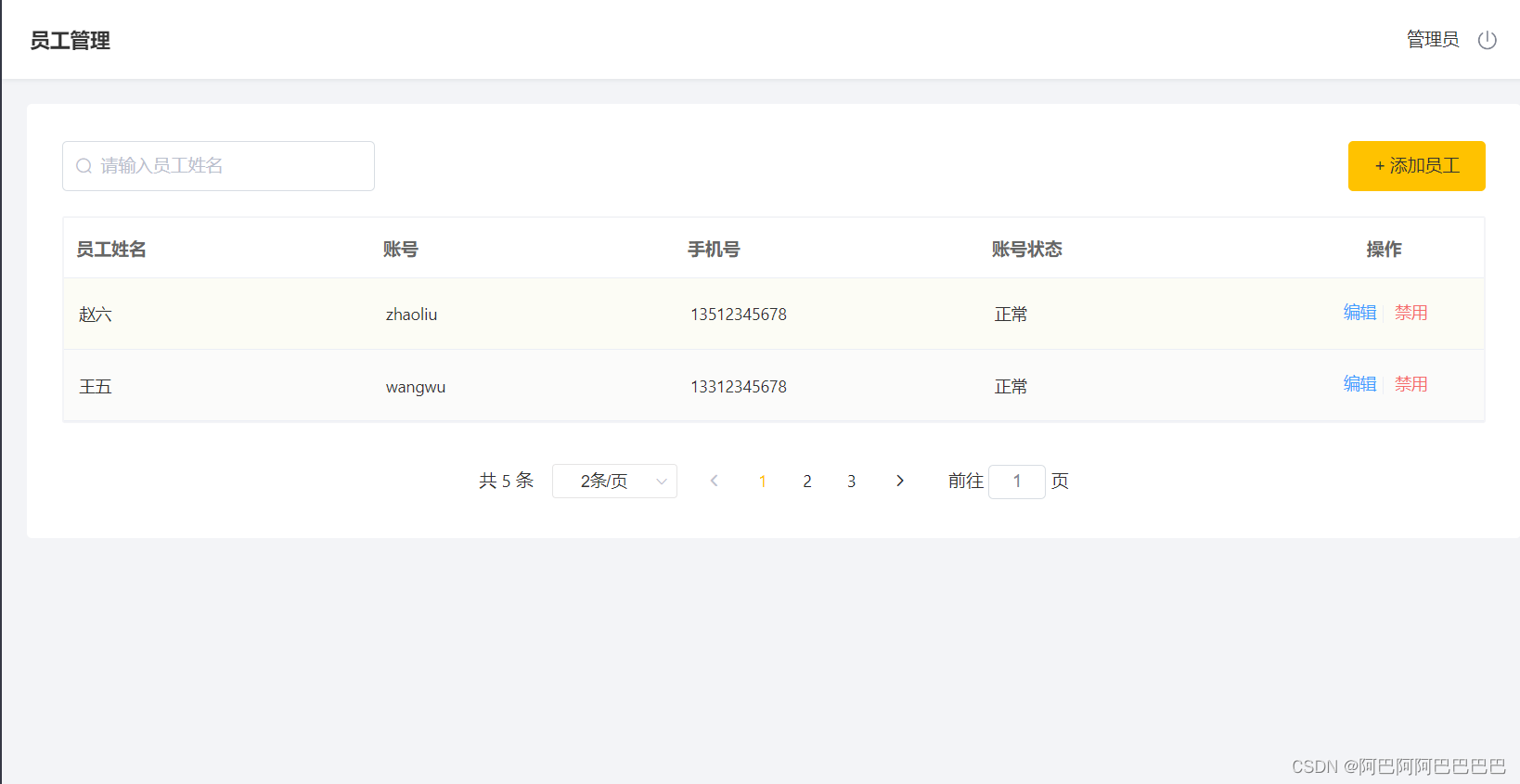Click 正常 status in 王五 row
Image resolution: width=1520 pixels, height=784 pixels.
[x=1011, y=387]
